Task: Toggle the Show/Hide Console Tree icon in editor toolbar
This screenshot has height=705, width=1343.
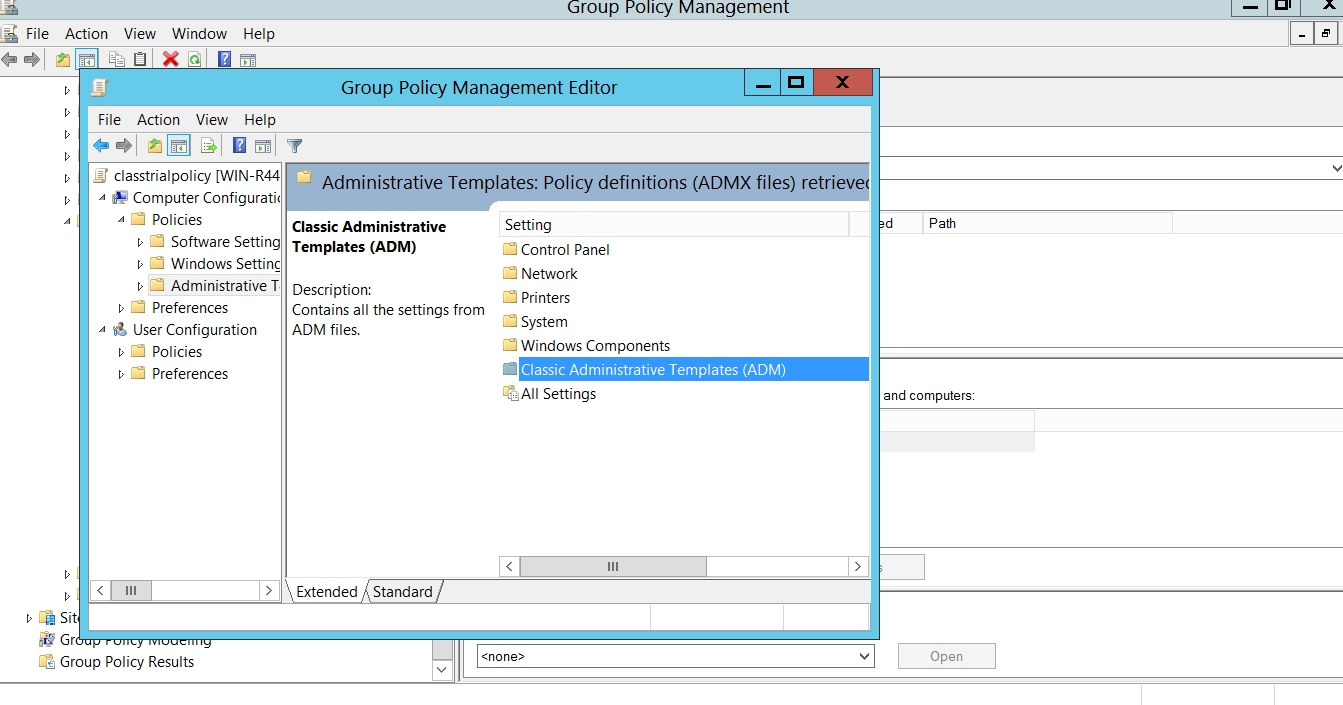Action: pos(179,146)
